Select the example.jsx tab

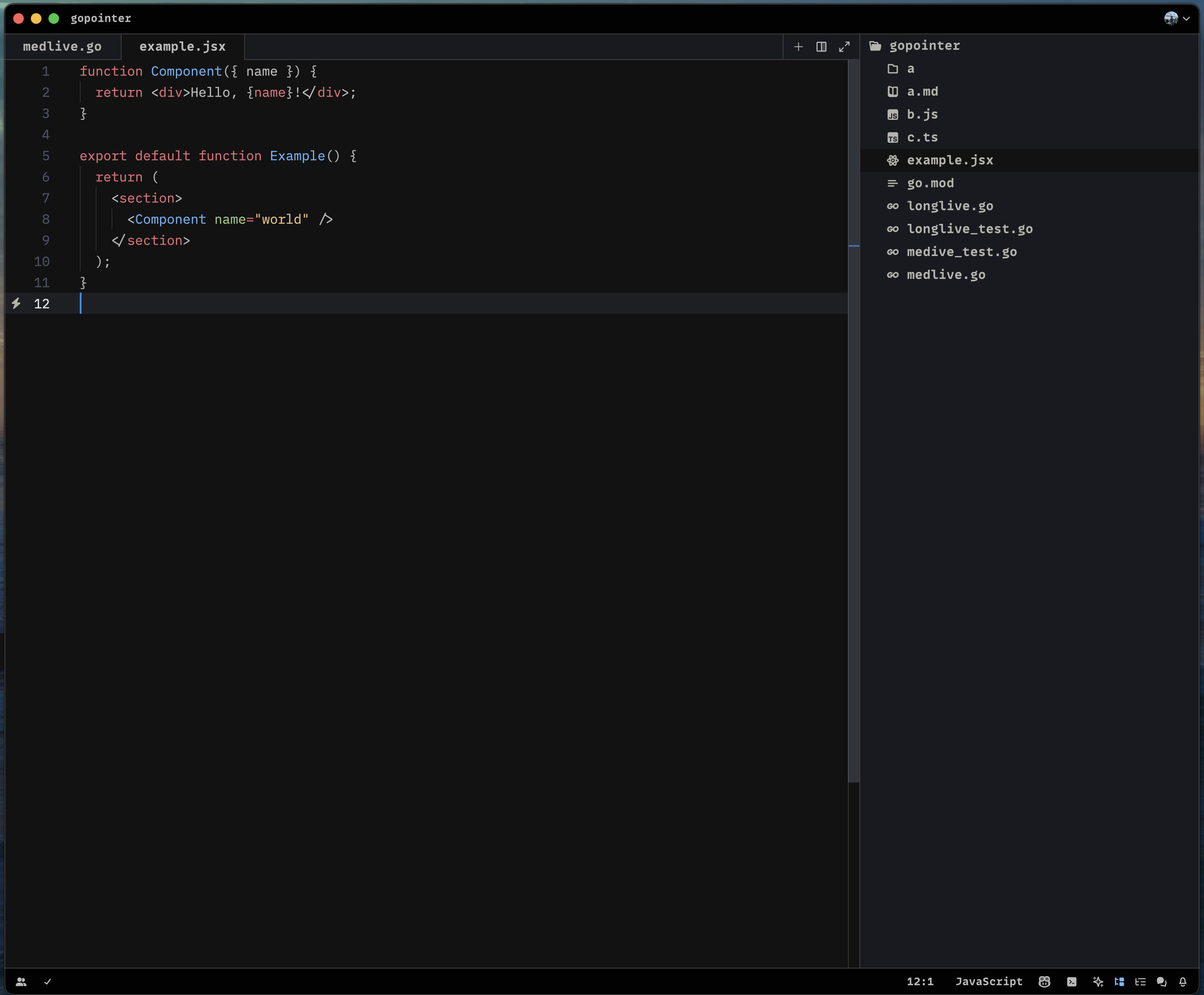tap(182, 46)
